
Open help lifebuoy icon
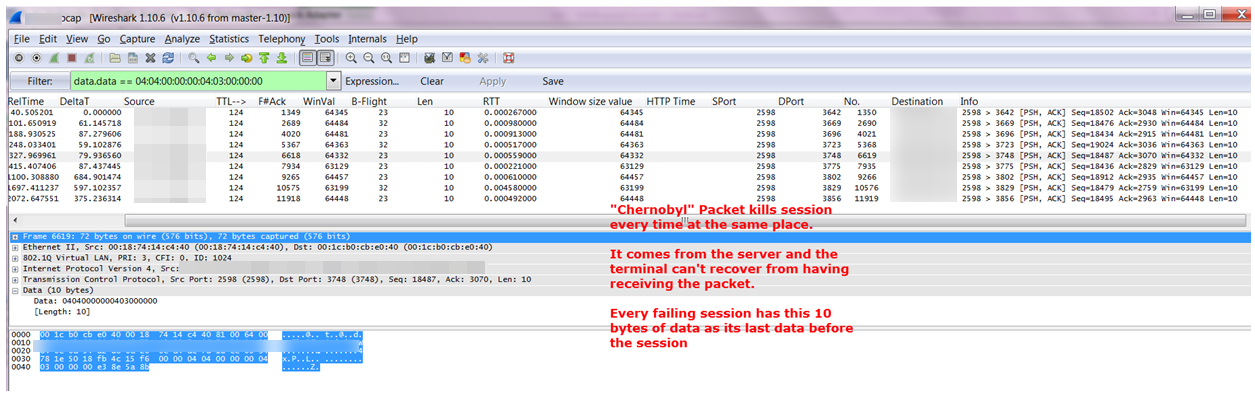pos(508,57)
